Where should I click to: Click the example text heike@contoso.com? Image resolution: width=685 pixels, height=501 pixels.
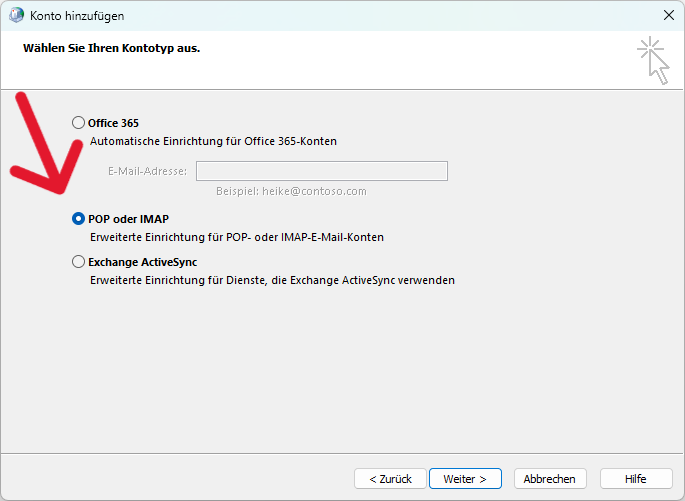point(314,191)
